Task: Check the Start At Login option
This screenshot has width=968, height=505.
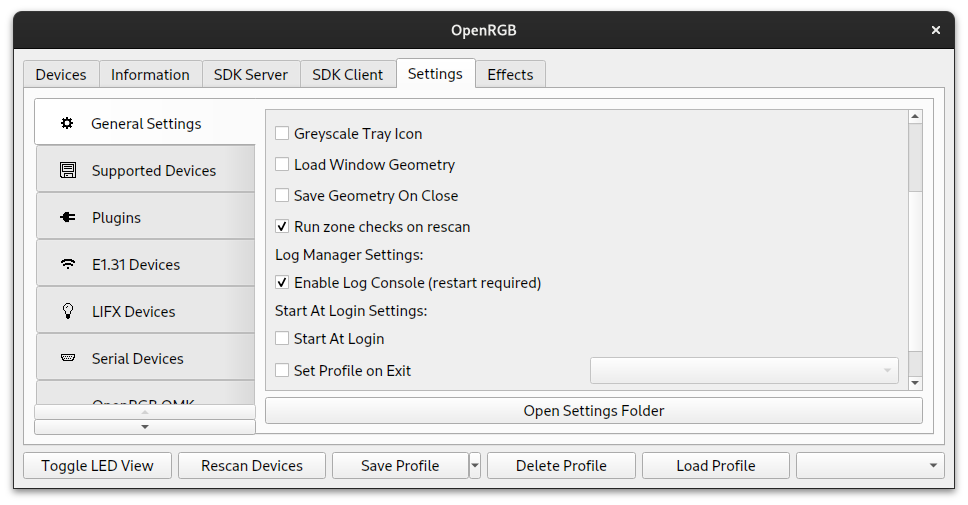Action: pyautogui.click(x=282, y=338)
